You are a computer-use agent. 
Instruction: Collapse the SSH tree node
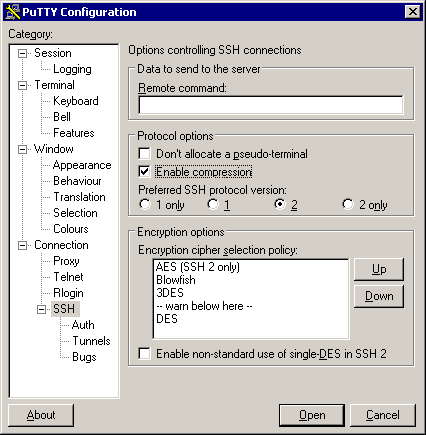41,309
